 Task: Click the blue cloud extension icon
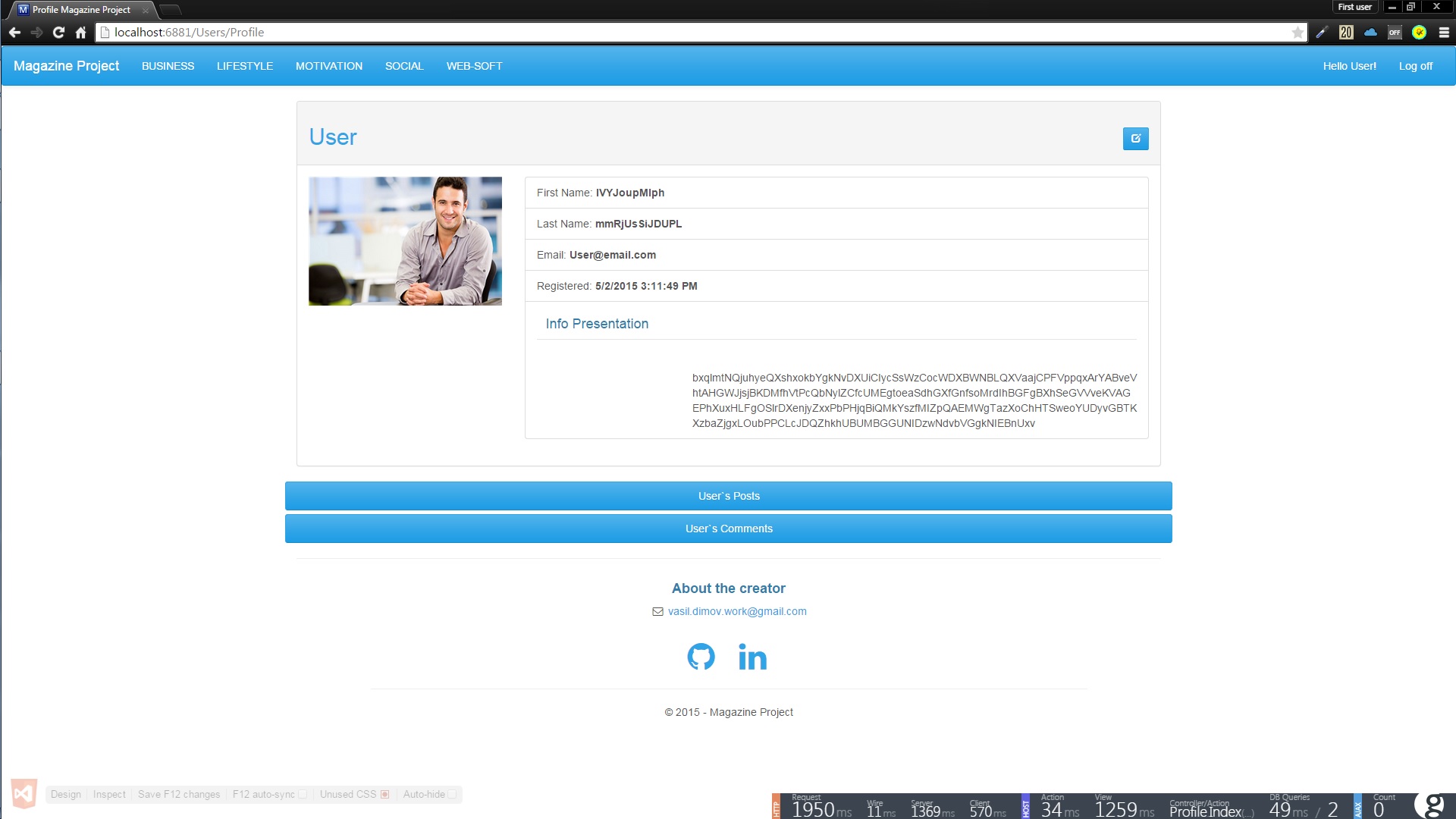pyautogui.click(x=1370, y=33)
